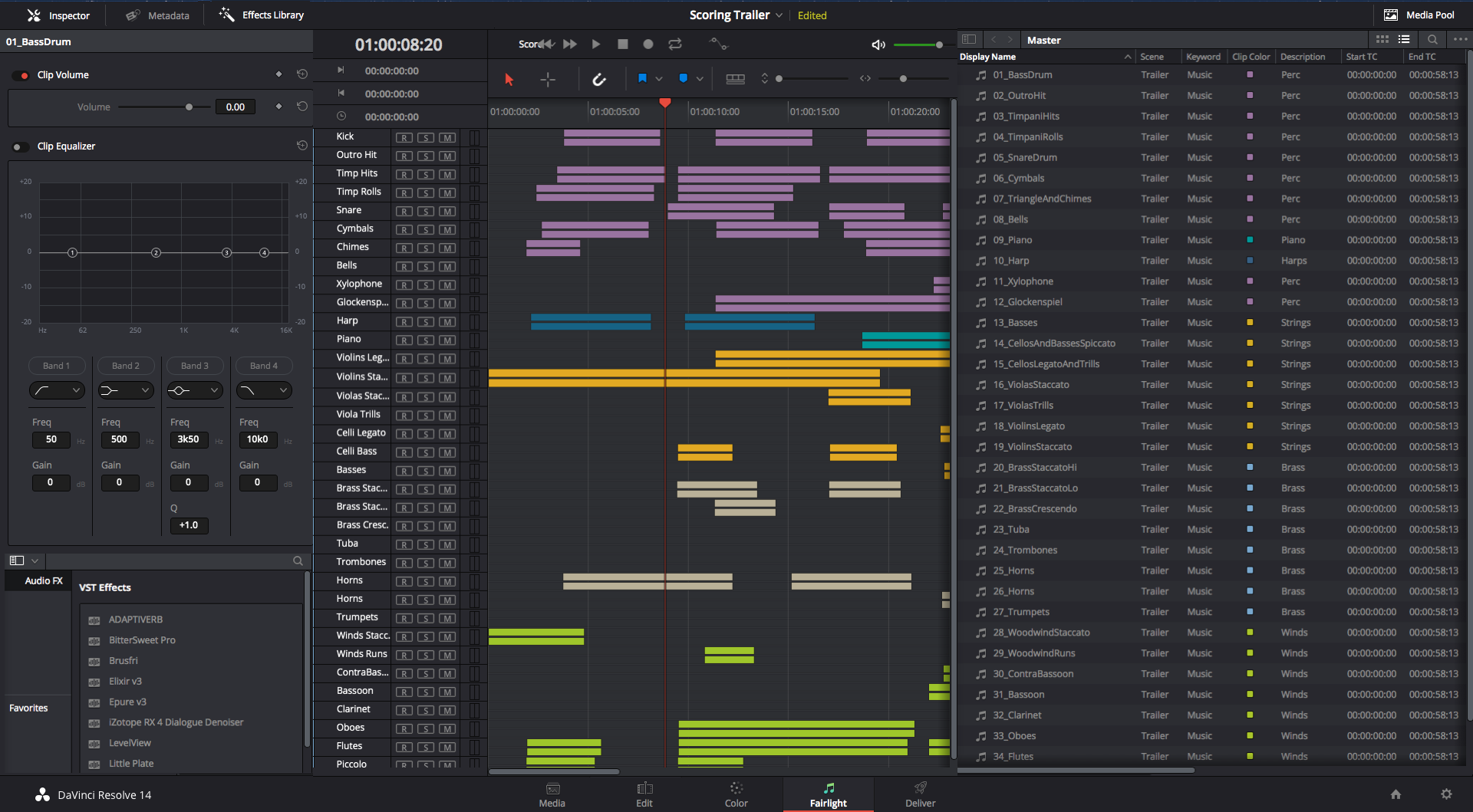1473x812 pixels.
Task: Sort by Display Name column
Action: point(1046,57)
